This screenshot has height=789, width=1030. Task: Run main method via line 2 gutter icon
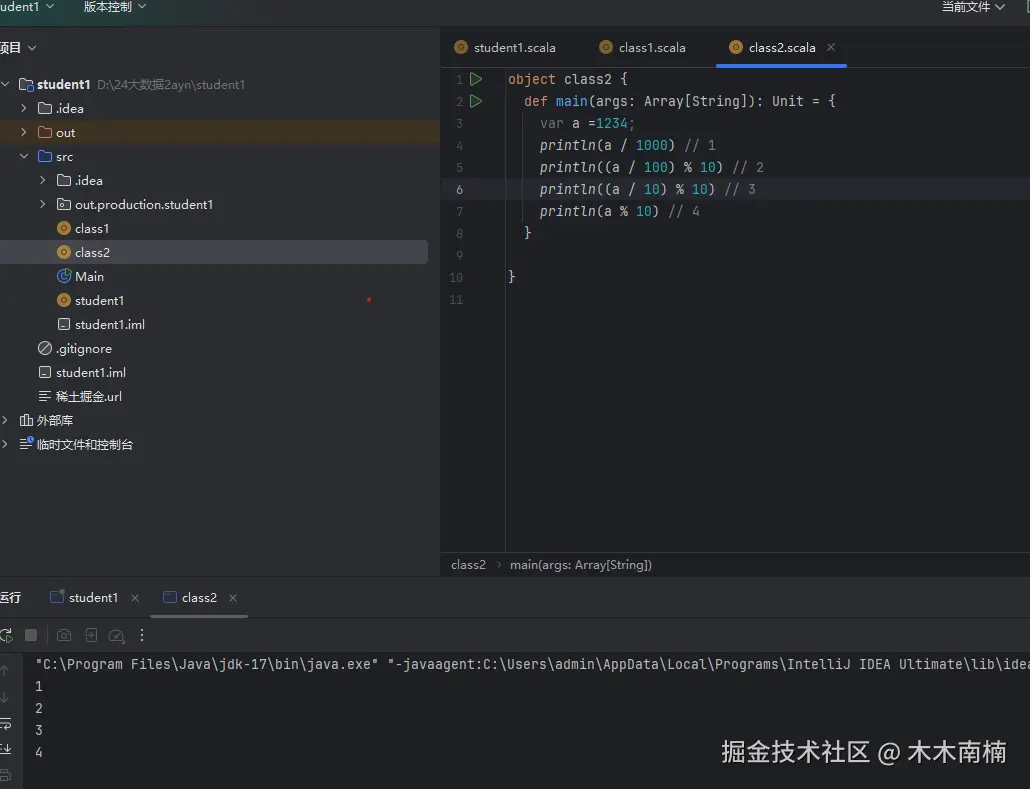(x=476, y=101)
